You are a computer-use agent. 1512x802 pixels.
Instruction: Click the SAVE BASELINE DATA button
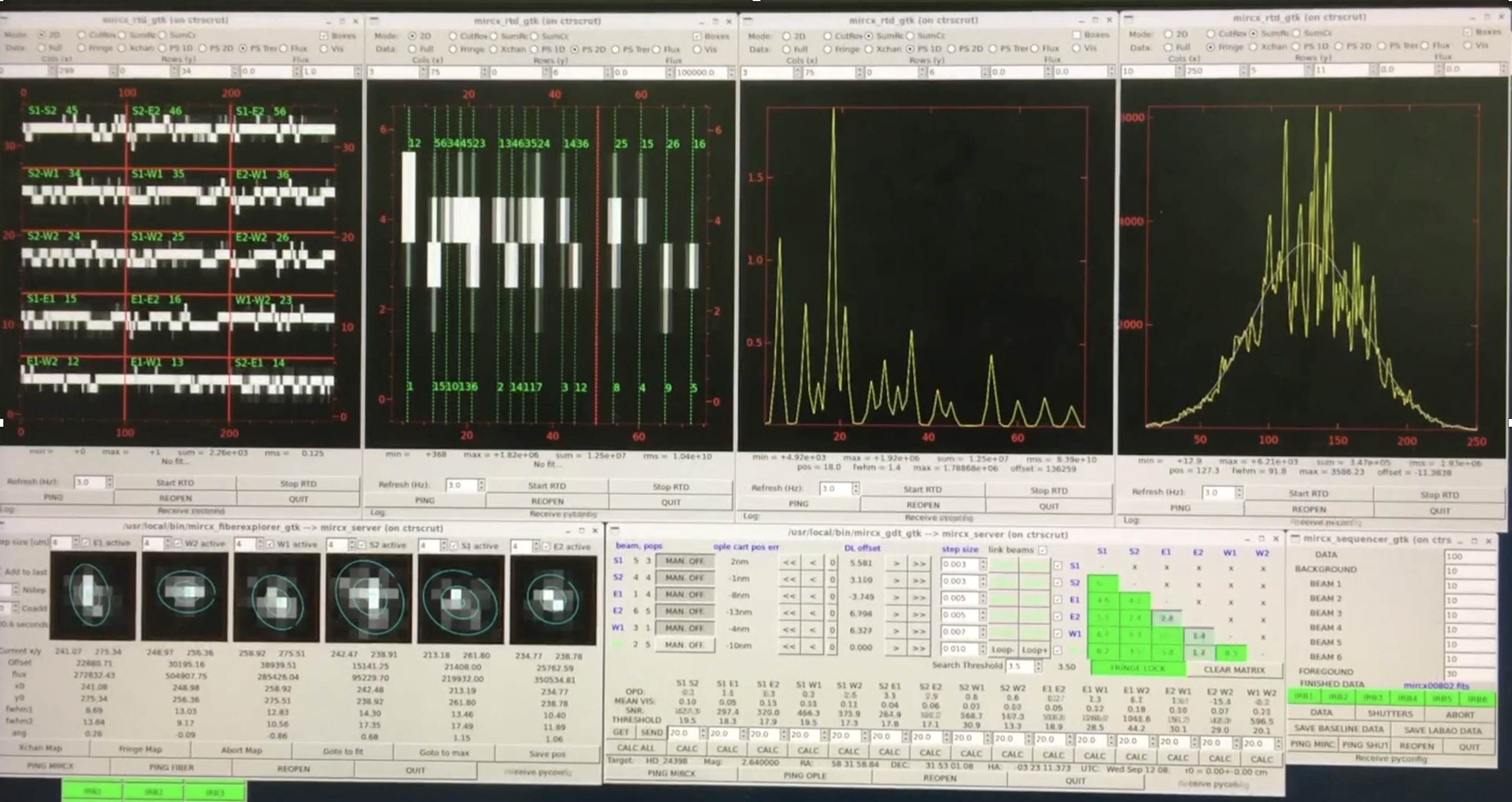1339,729
